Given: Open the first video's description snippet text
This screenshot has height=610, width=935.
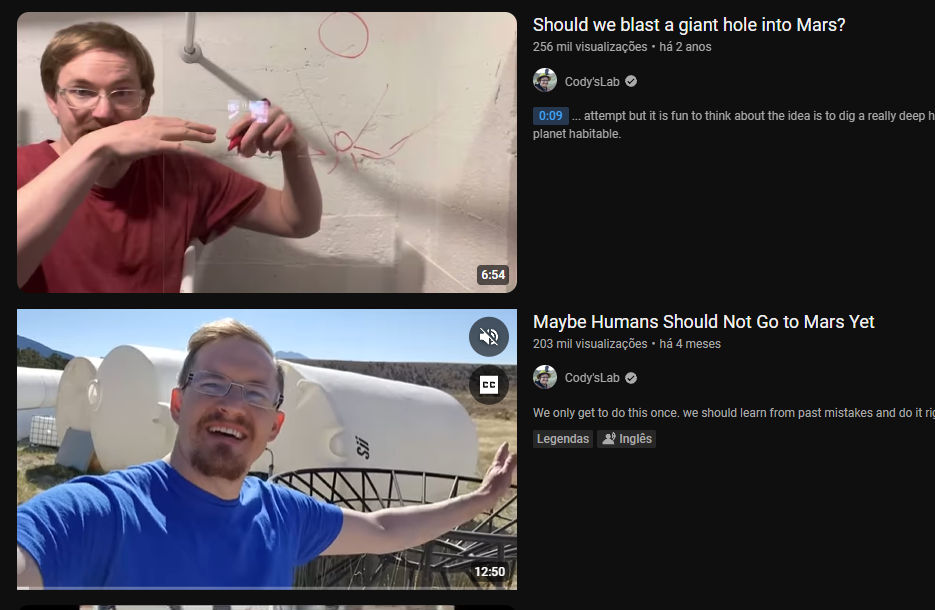Looking at the screenshot, I should click(733, 125).
